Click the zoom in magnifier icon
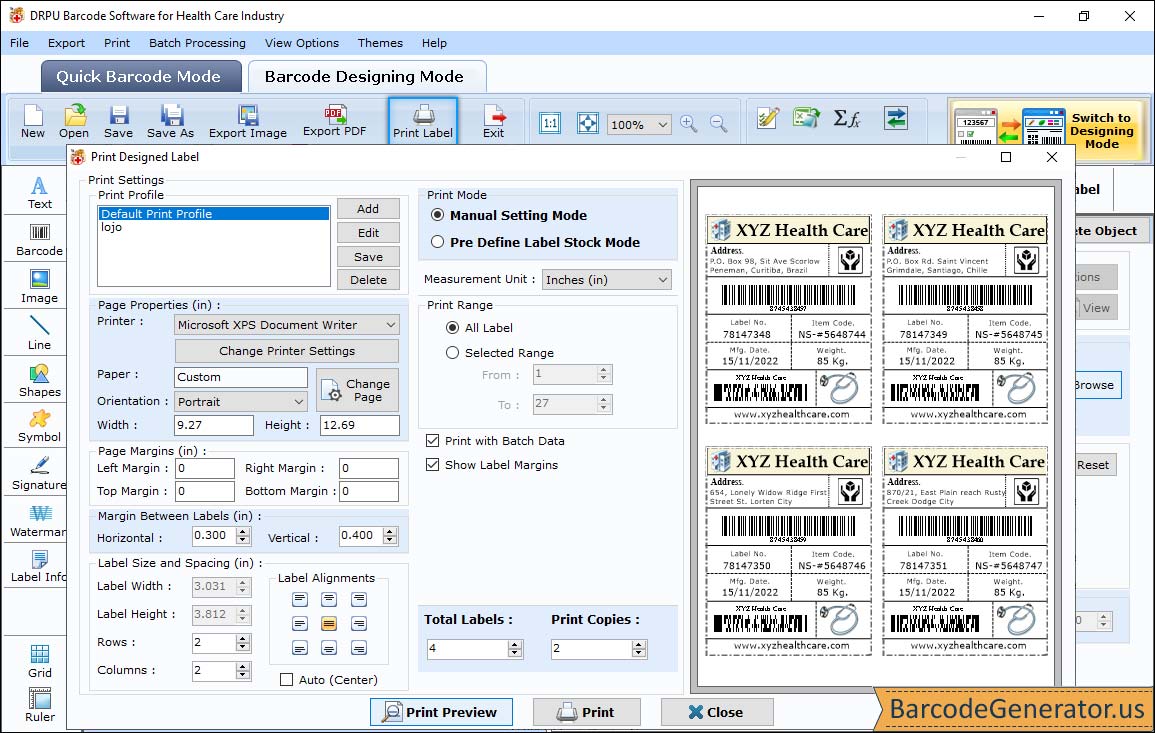Viewport: 1155px width, 733px height. [689, 123]
